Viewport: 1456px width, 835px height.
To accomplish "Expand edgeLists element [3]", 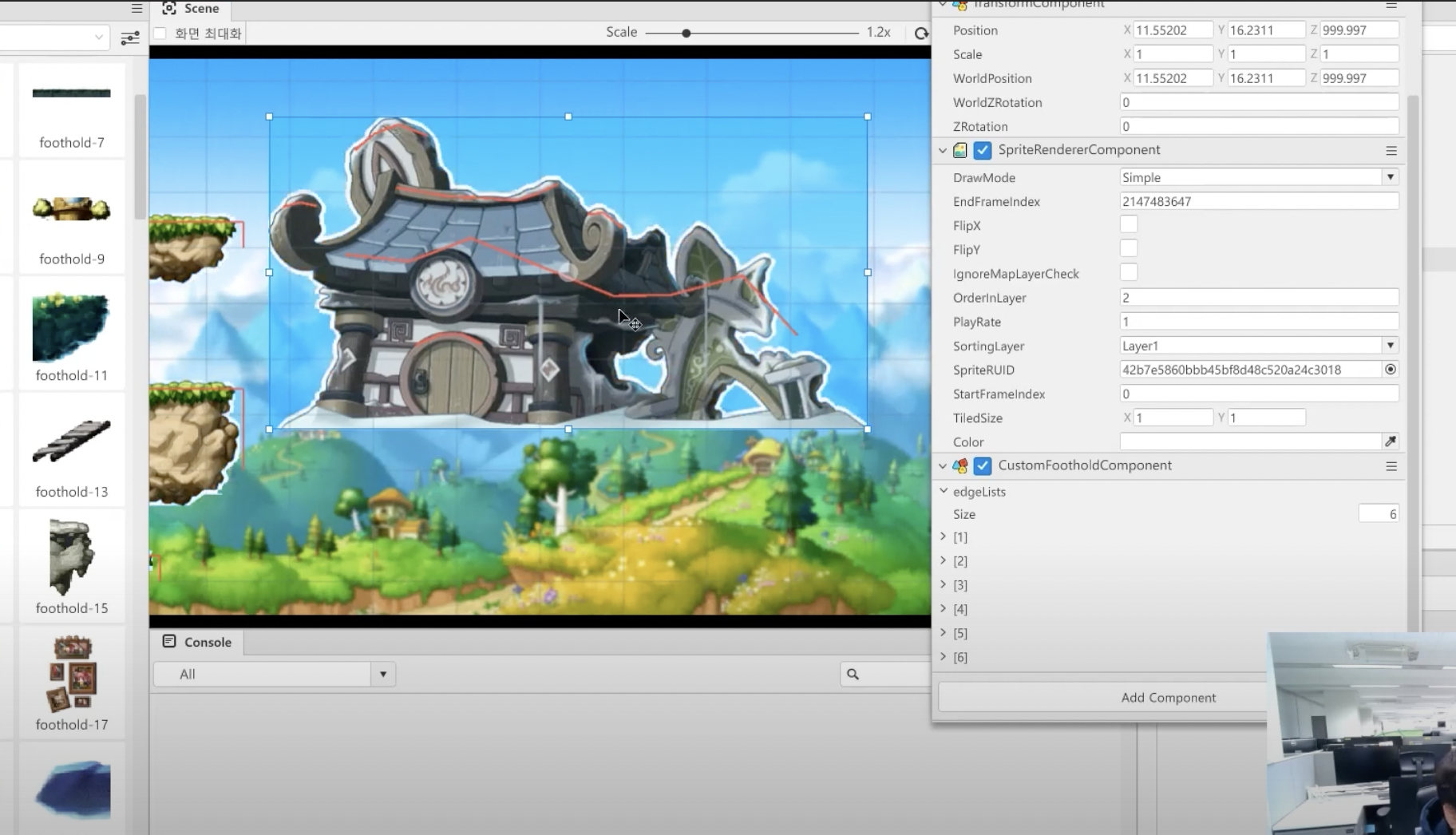I will (944, 584).
